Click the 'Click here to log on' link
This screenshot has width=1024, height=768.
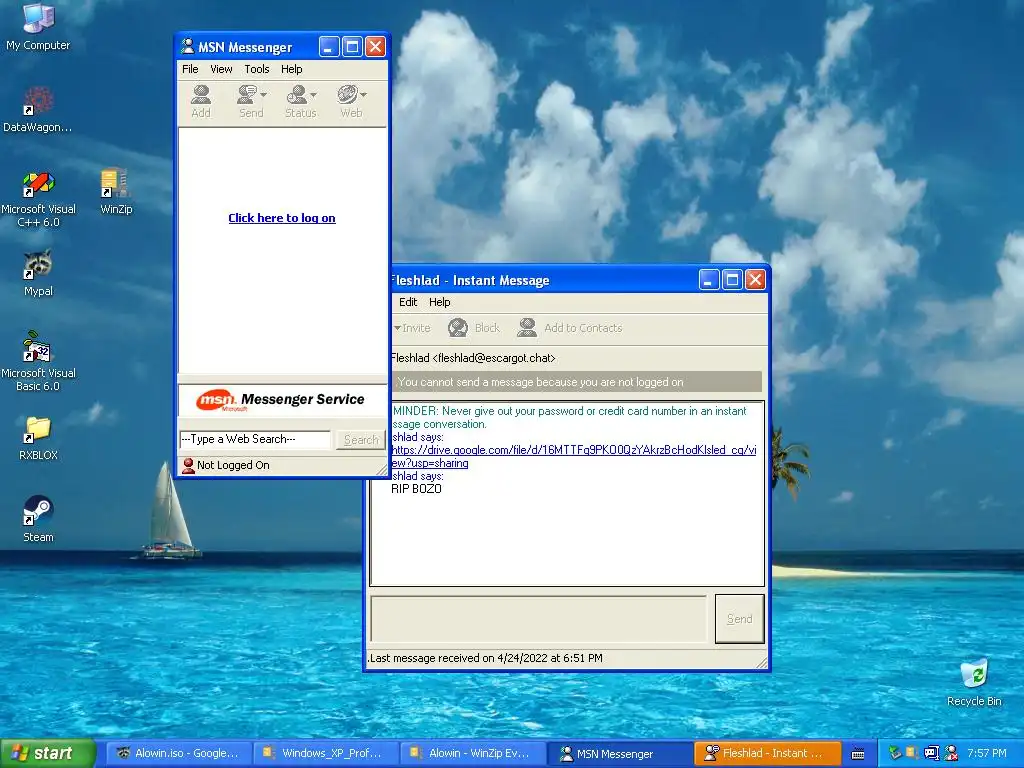(x=281, y=218)
